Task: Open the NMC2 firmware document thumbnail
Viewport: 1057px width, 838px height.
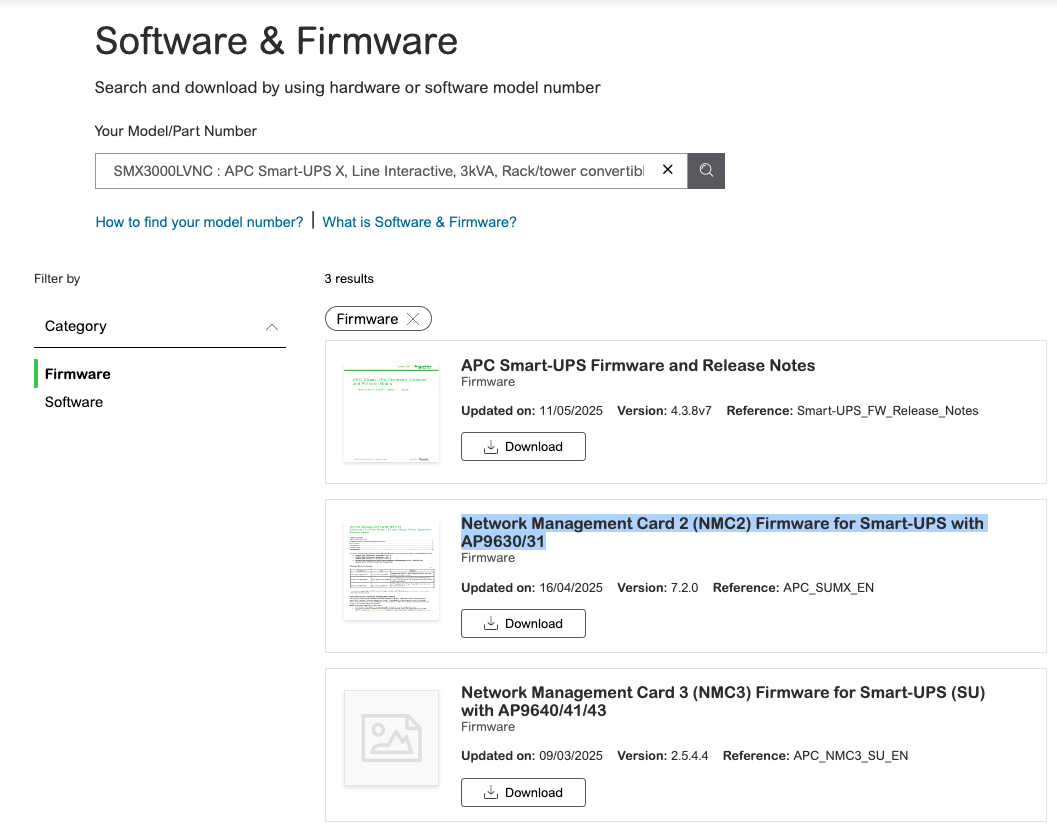Action: point(391,570)
